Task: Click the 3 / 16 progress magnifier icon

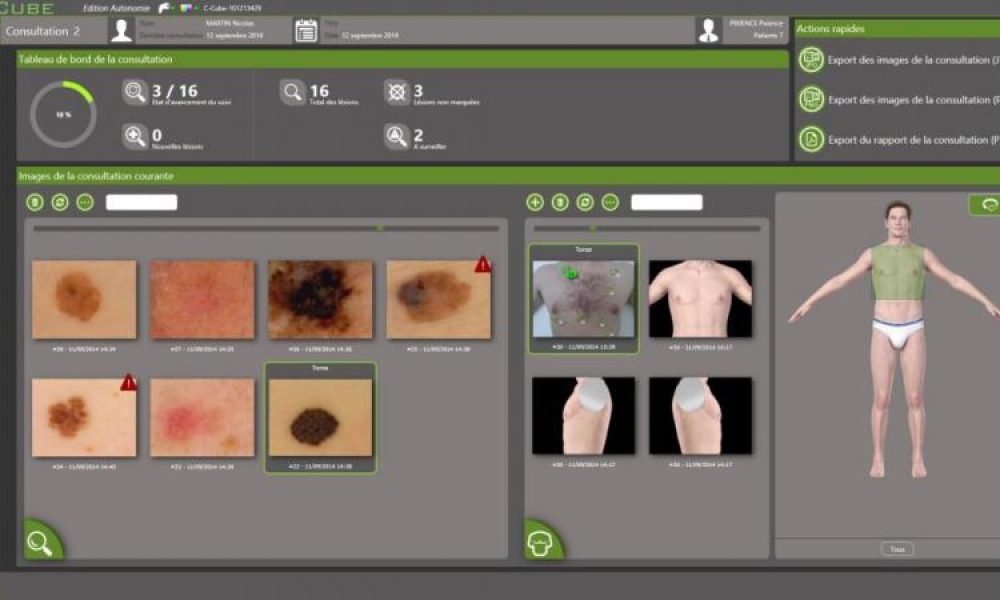Action: pyautogui.click(x=135, y=92)
